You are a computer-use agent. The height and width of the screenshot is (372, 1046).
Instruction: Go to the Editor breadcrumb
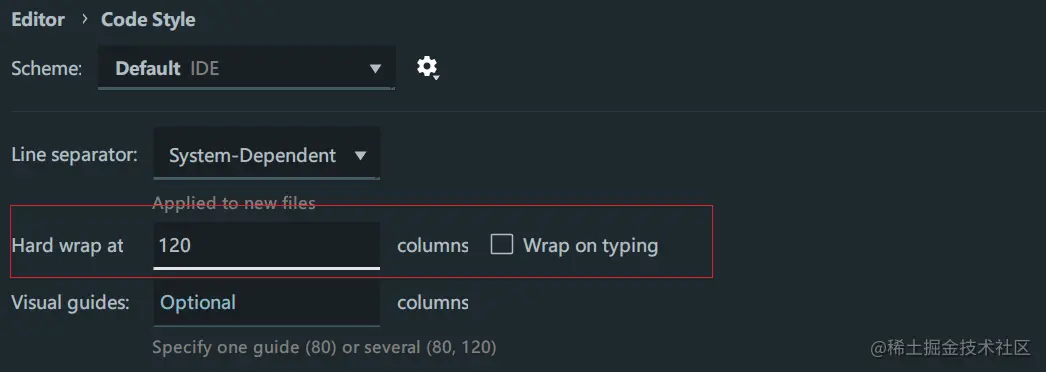coord(38,19)
